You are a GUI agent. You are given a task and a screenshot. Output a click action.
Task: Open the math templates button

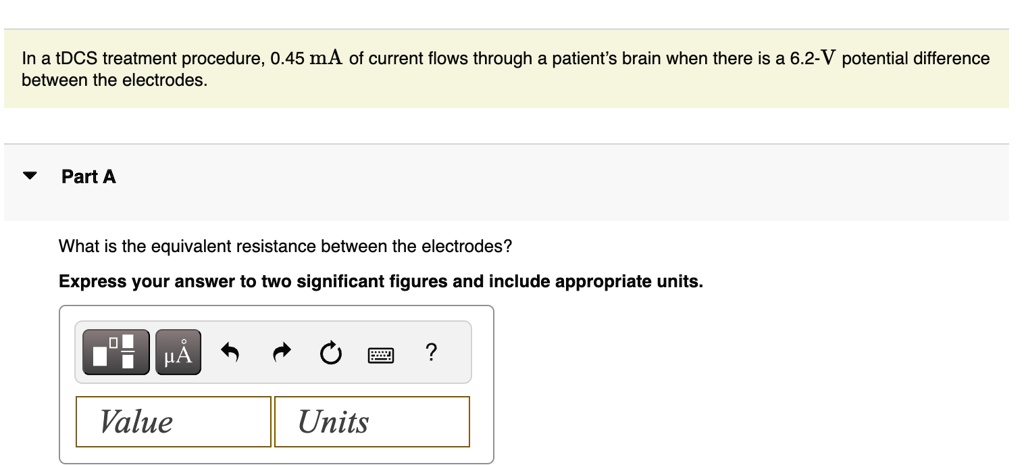[116, 352]
